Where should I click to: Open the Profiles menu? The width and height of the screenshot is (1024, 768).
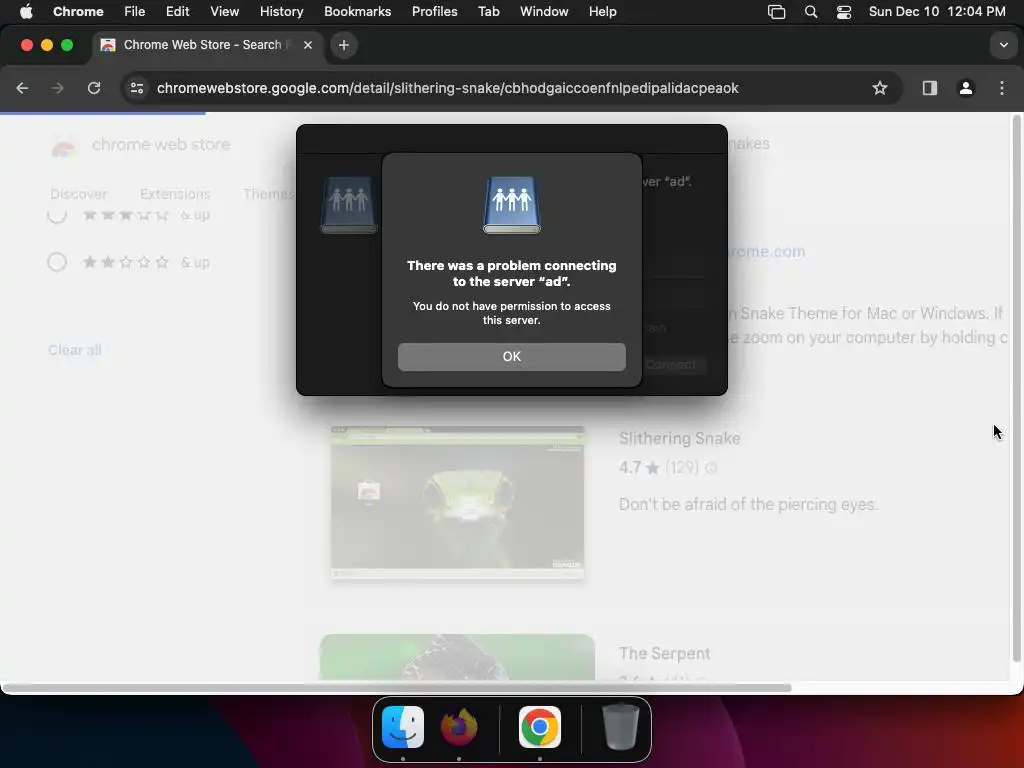pyautogui.click(x=434, y=12)
